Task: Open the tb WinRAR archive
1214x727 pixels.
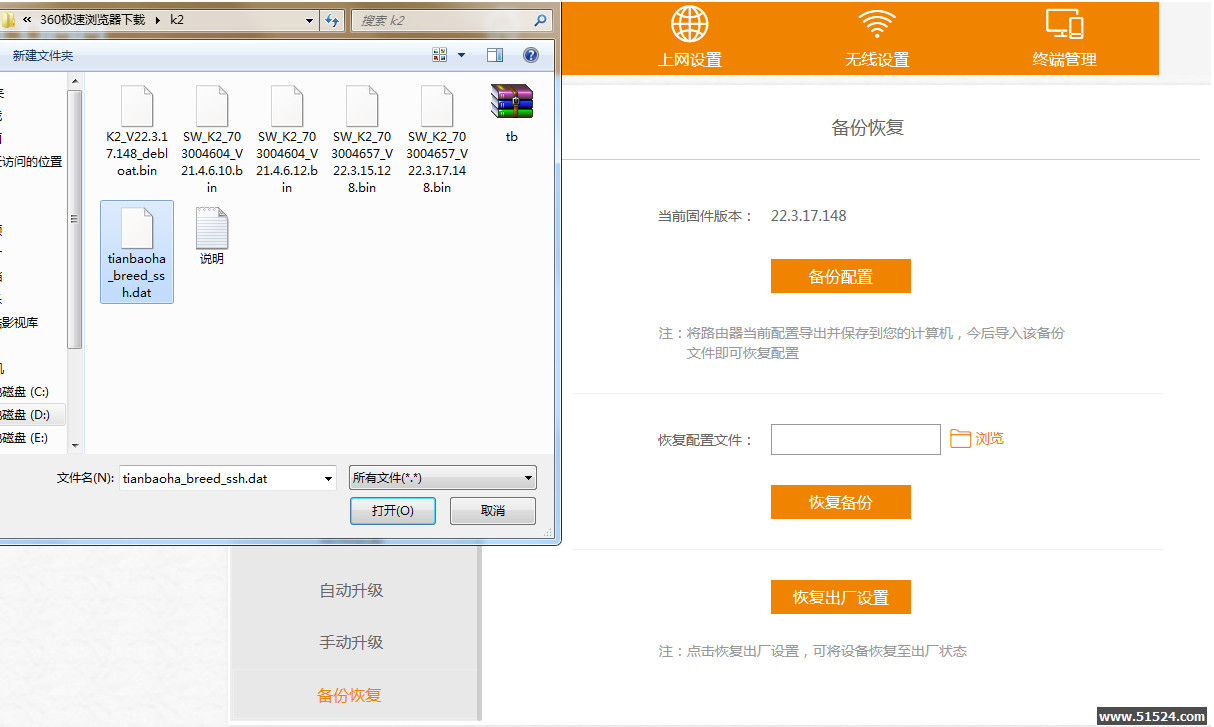Action: 511,101
